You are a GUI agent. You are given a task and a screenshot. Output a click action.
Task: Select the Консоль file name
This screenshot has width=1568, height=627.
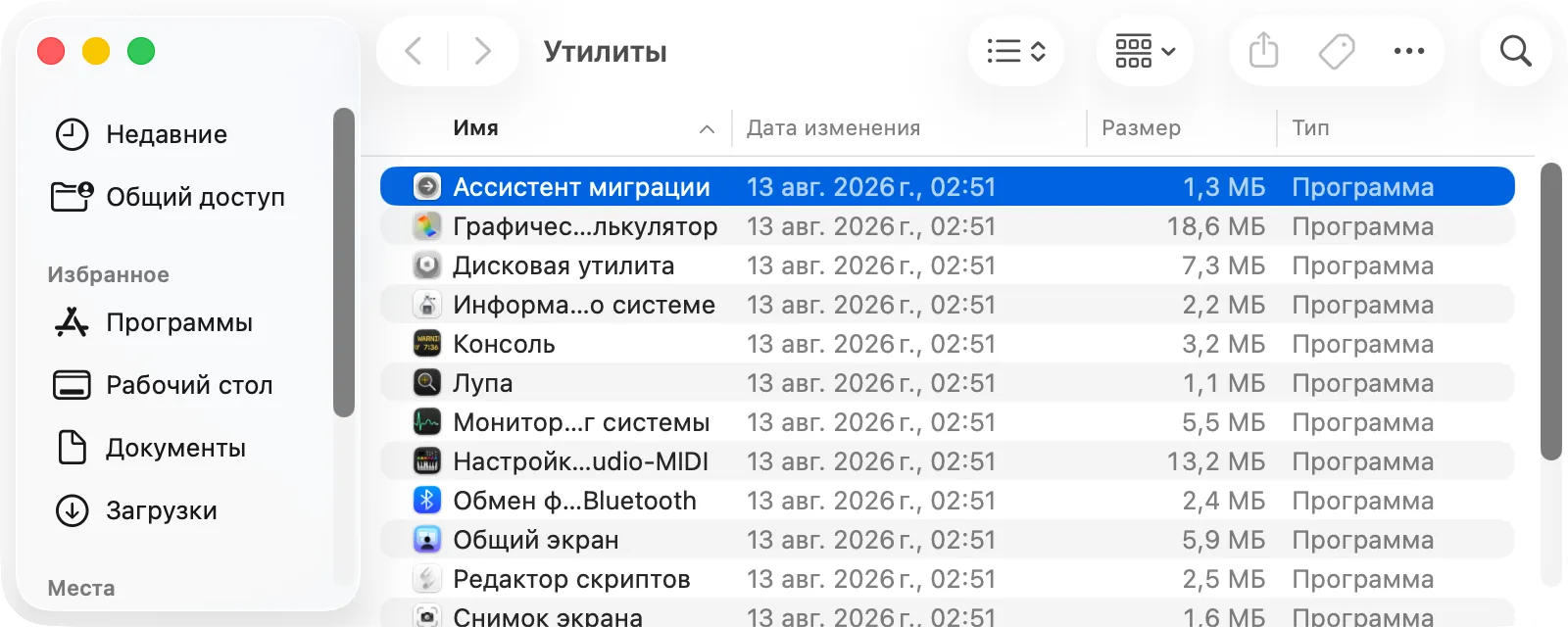(504, 343)
